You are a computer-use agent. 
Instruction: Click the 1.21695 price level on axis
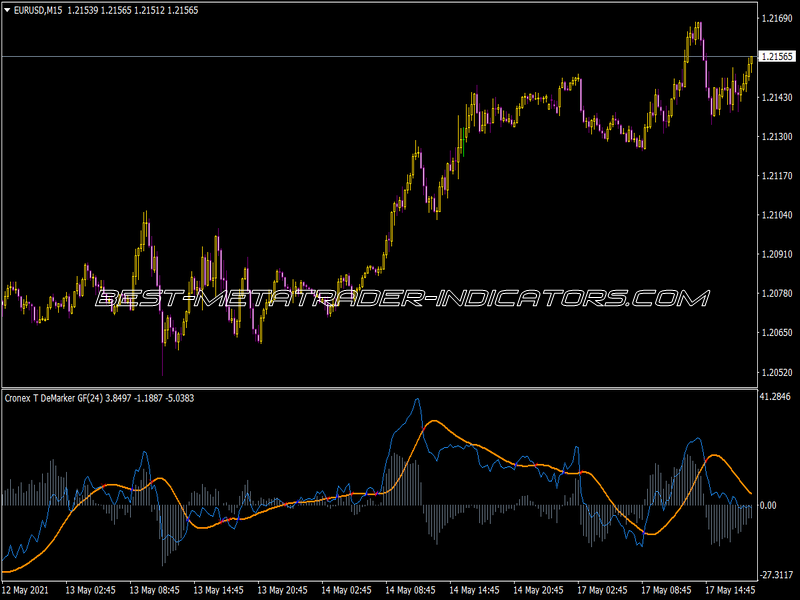777,19
